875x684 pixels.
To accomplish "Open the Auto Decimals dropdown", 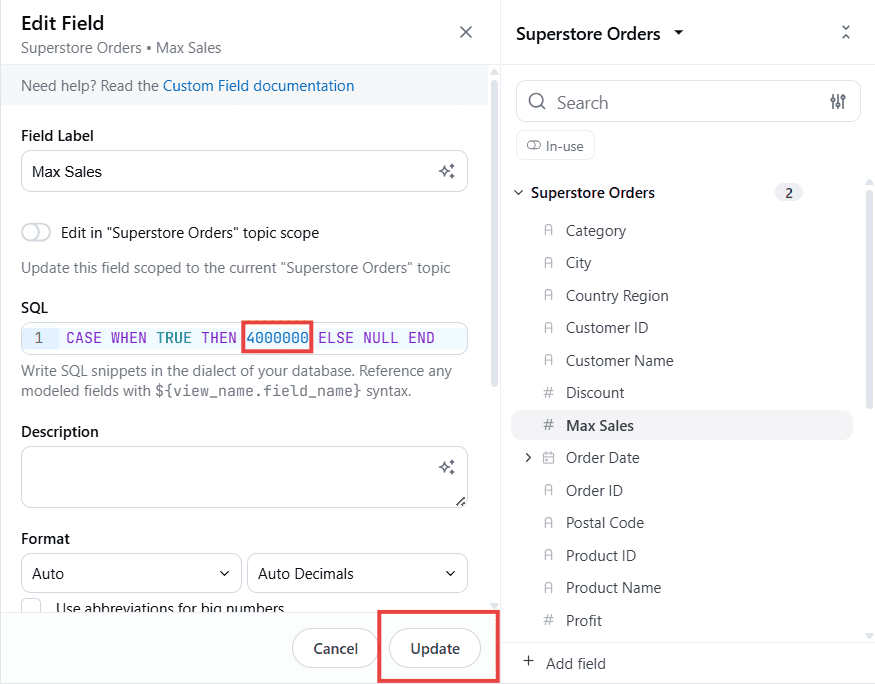I will tap(357, 574).
